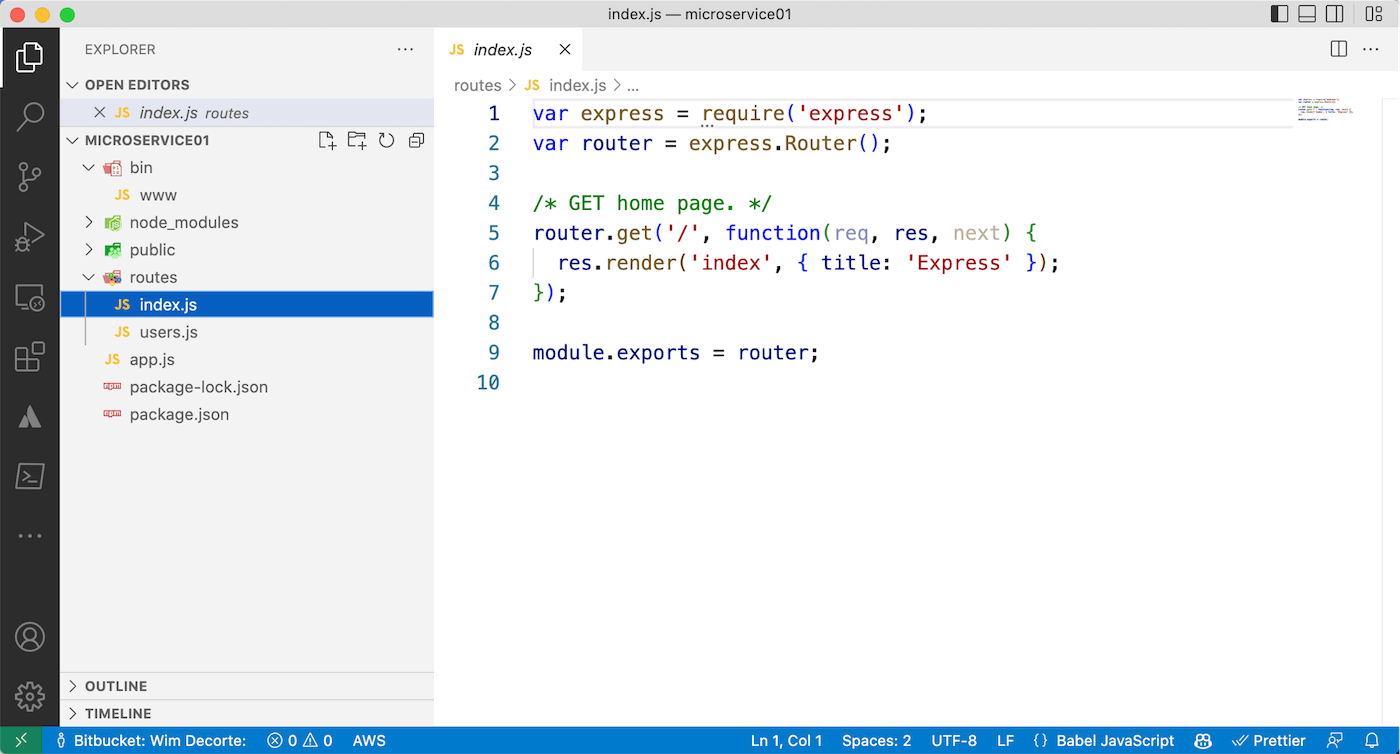Click the breadcrumb ellipsis symbol segment
Image resolution: width=1400 pixels, height=754 pixels.
(633, 86)
